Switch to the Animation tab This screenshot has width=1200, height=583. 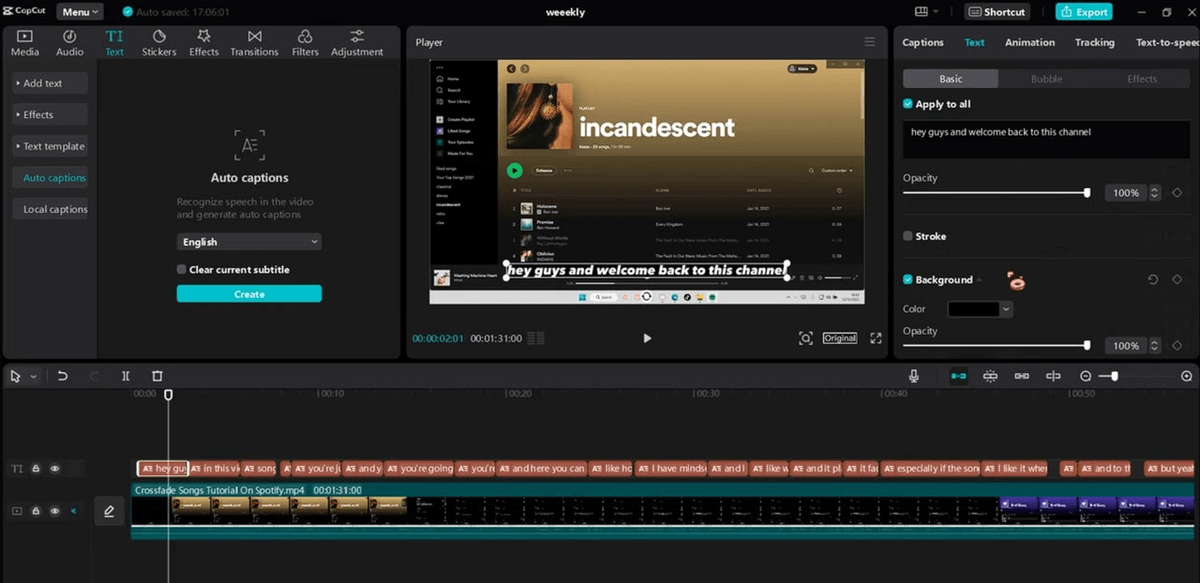1030,42
